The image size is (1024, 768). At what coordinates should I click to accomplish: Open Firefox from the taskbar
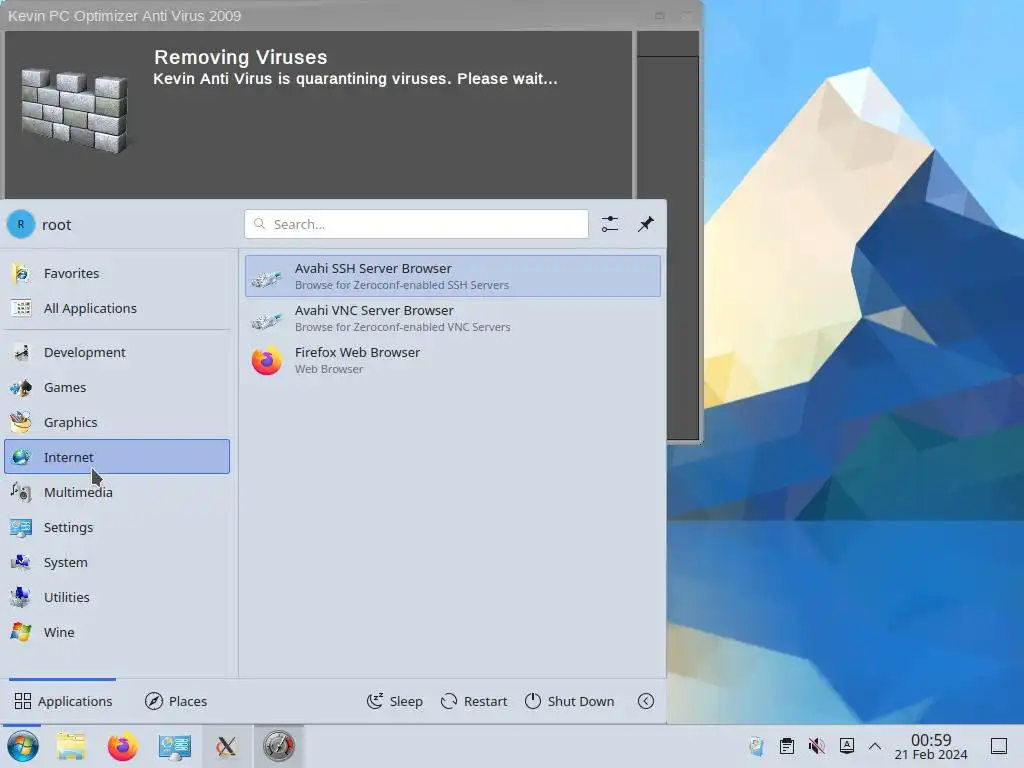(x=123, y=746)
